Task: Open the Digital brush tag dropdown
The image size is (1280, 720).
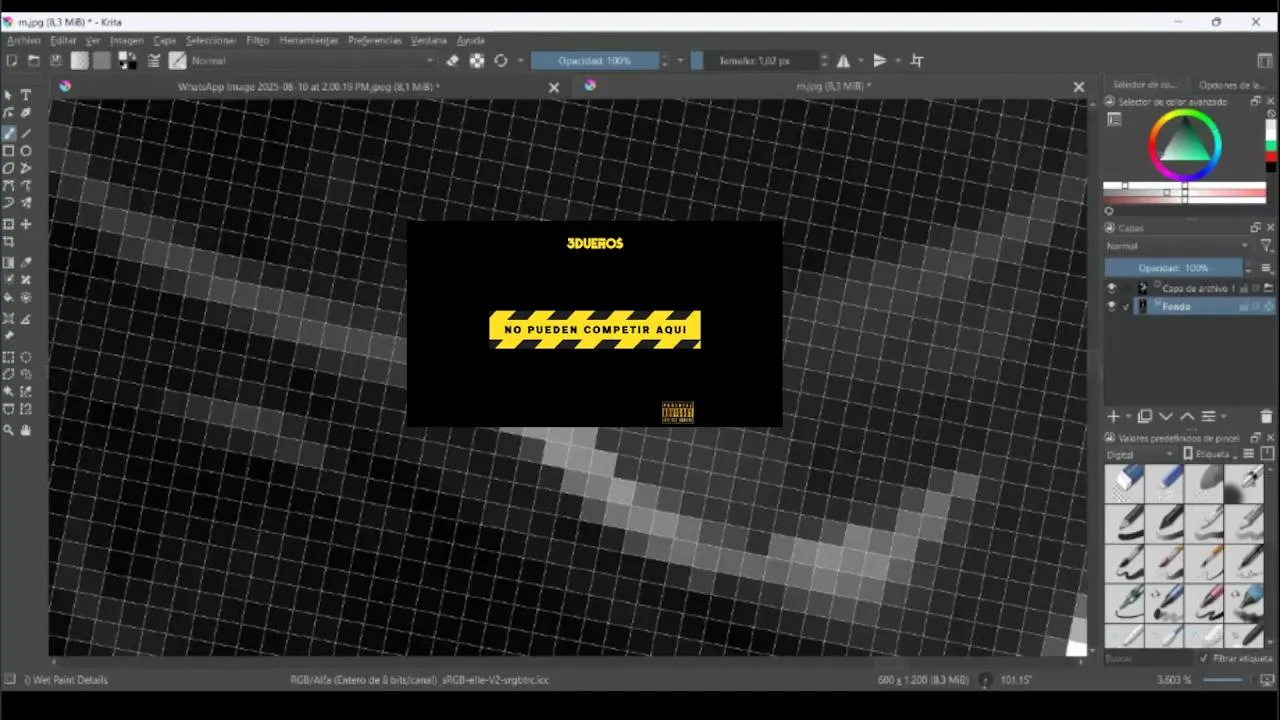Action: (1142, 454)
